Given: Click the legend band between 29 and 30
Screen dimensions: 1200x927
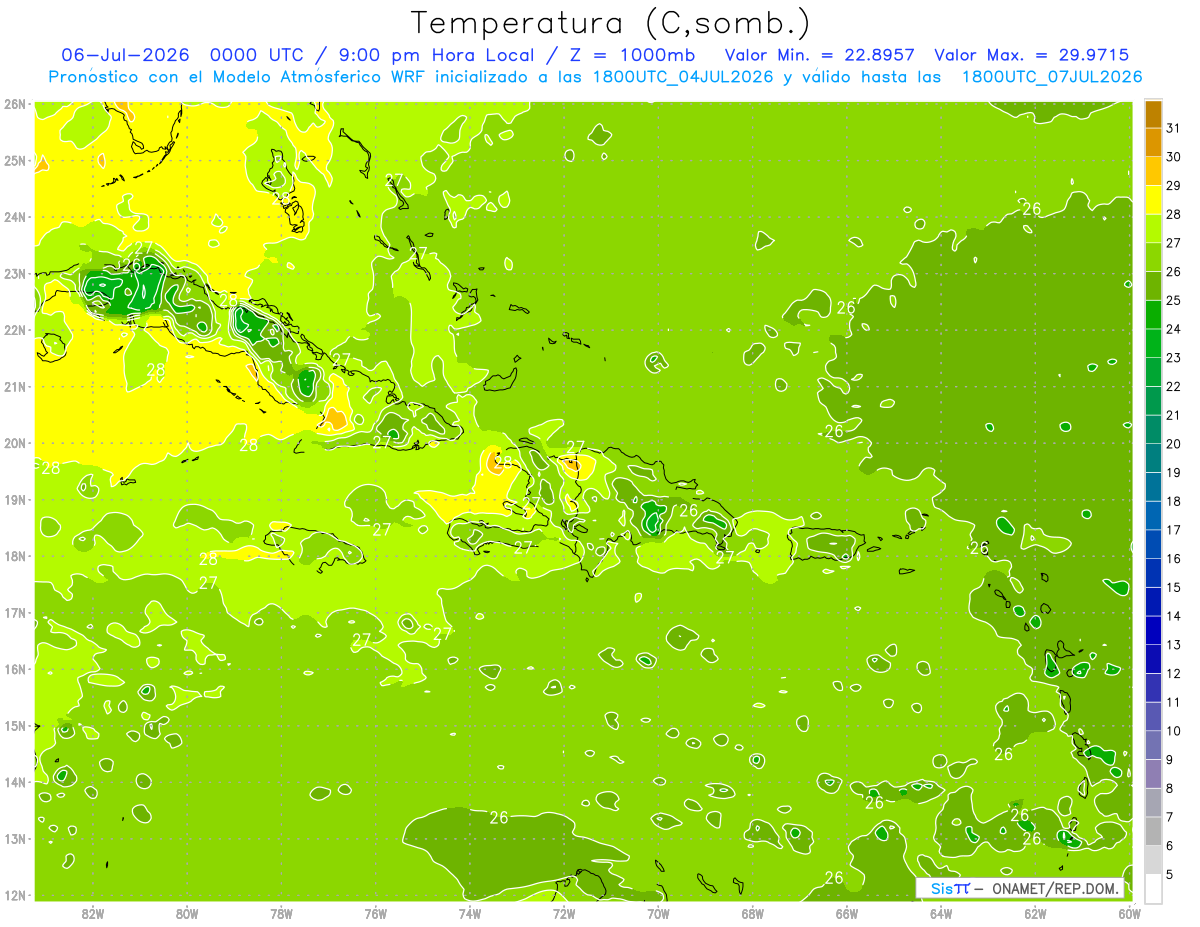Looking at the screenshot, I should [x=1153, y=171].
